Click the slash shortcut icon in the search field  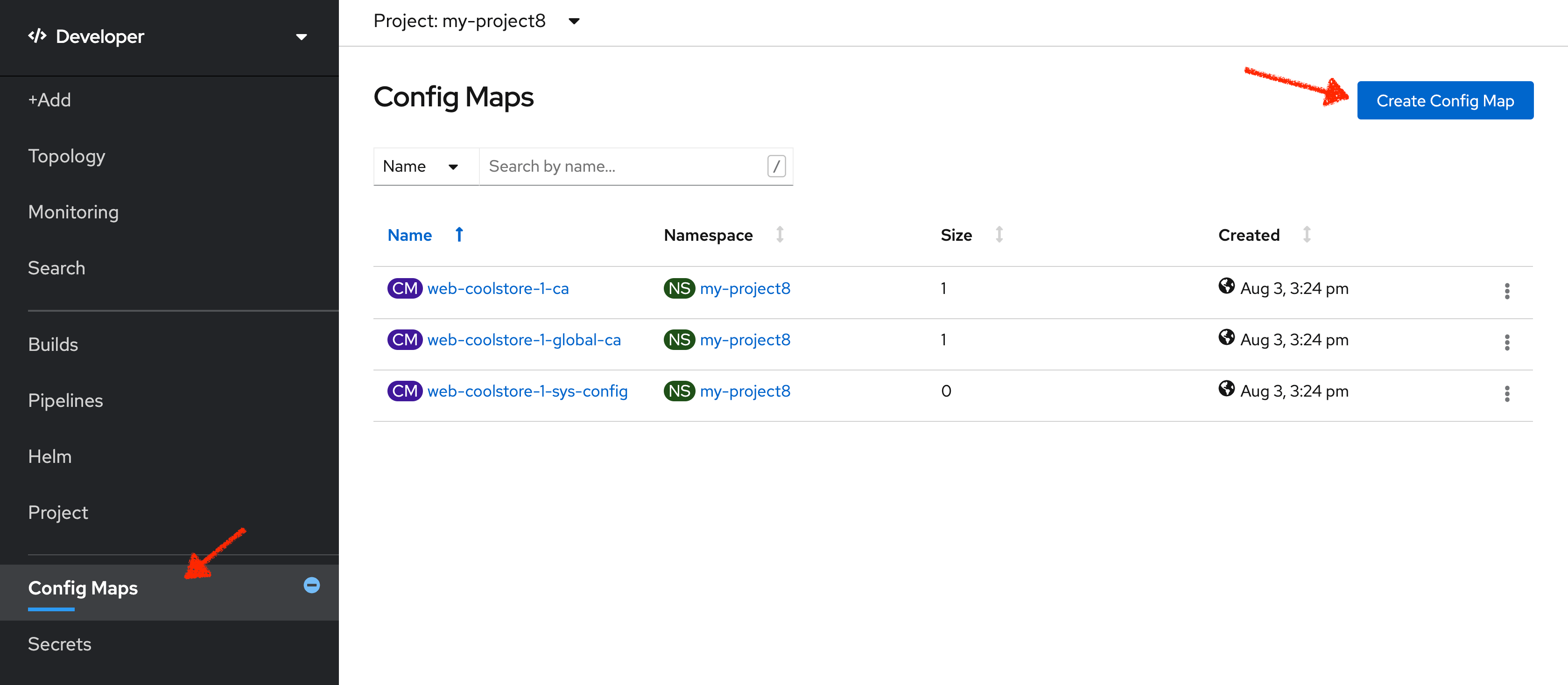click(x=776, y=166)
